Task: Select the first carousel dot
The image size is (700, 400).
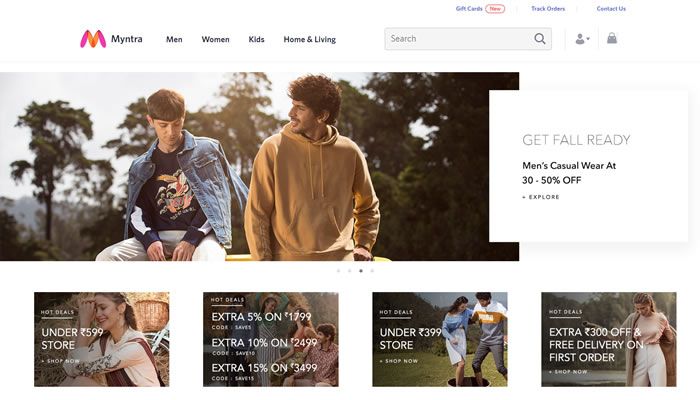Action: point(338,271)
